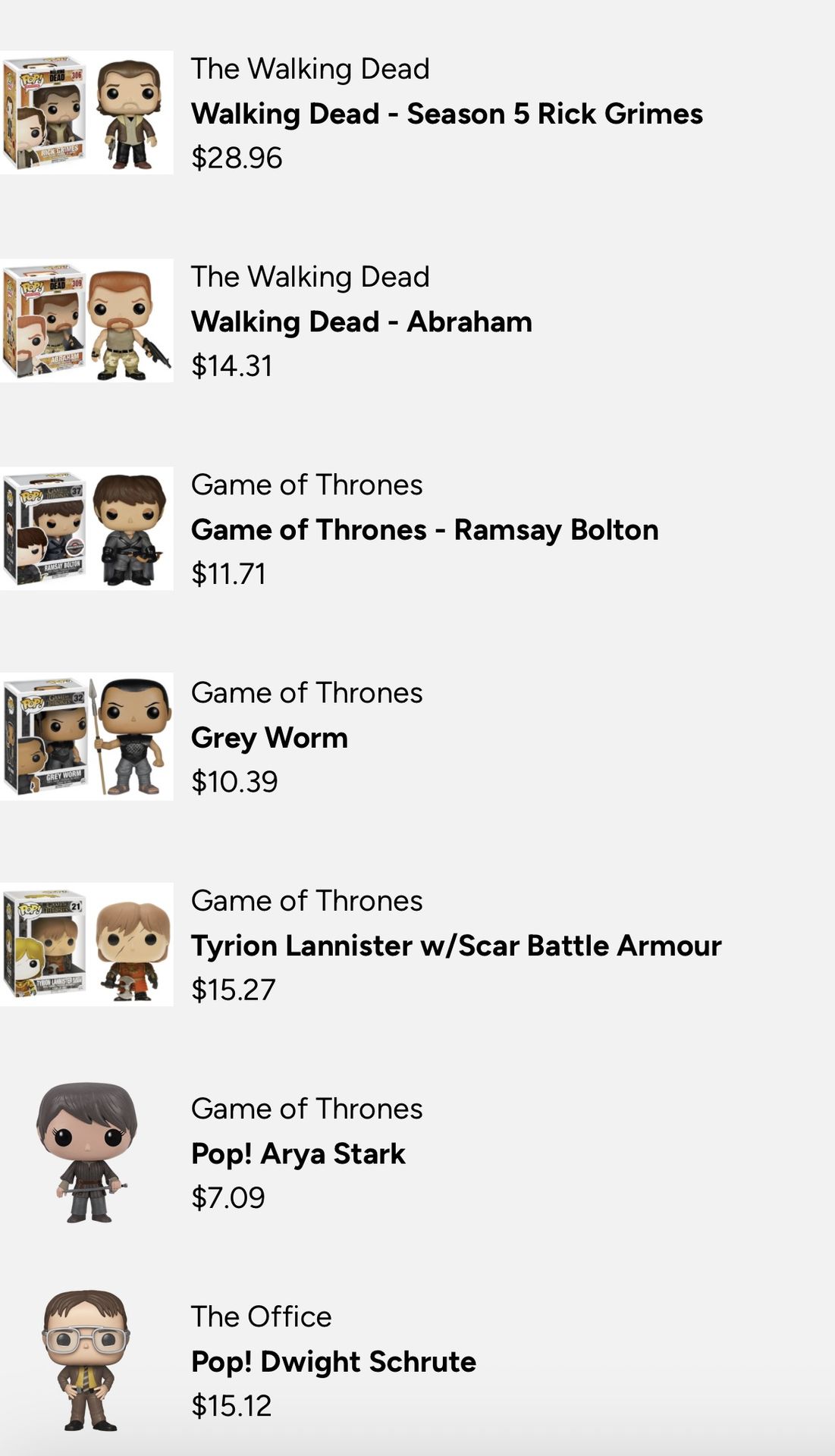
Task: Select the 'Walking Dead - Abraham' title
Action: pos(361,322)
